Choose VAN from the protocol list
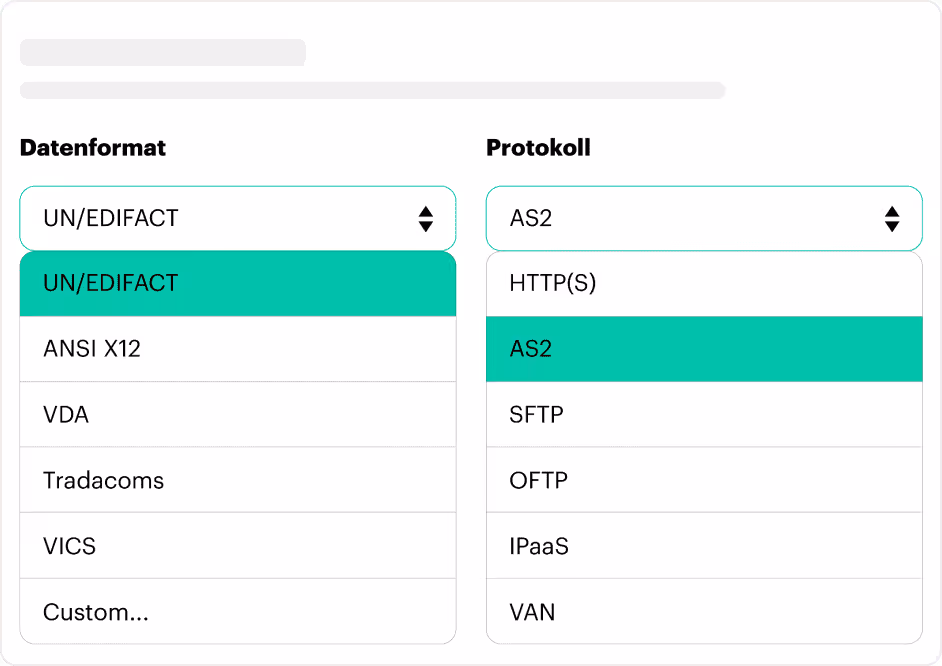This screenshot has width=942, height=666. point(704,611)
